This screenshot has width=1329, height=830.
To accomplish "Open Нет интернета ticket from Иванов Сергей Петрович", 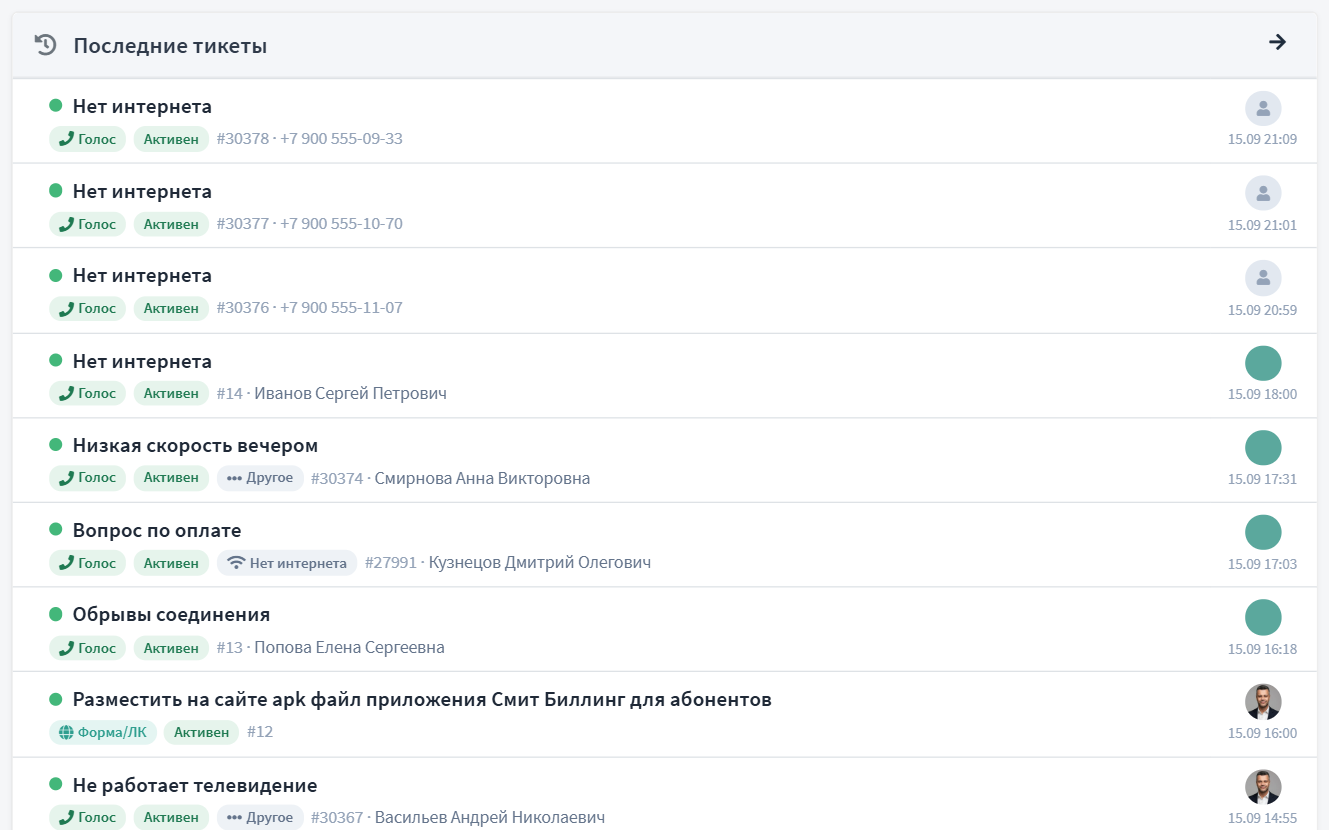I will coord(142,361).
